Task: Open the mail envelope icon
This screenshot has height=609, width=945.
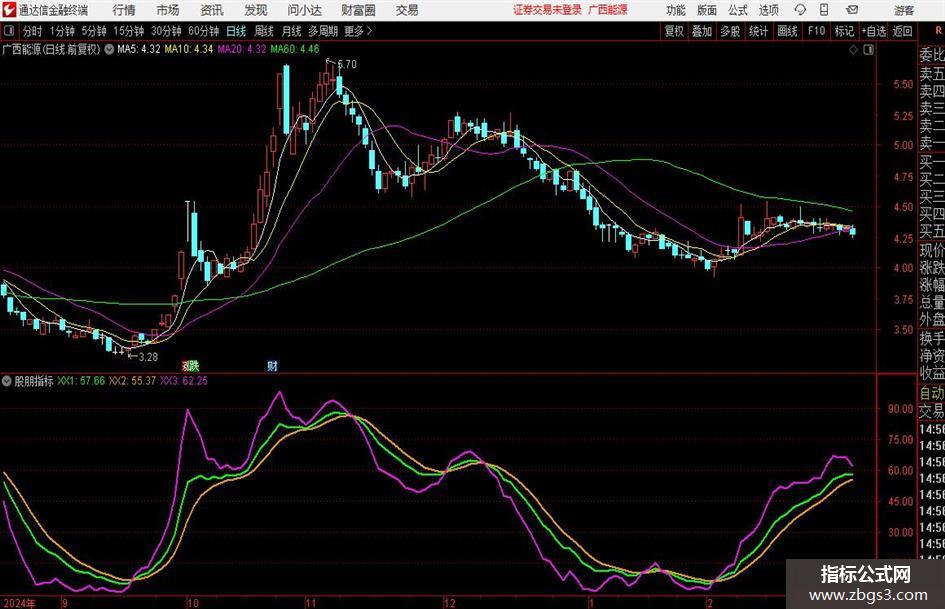Action: pos(852,10)
